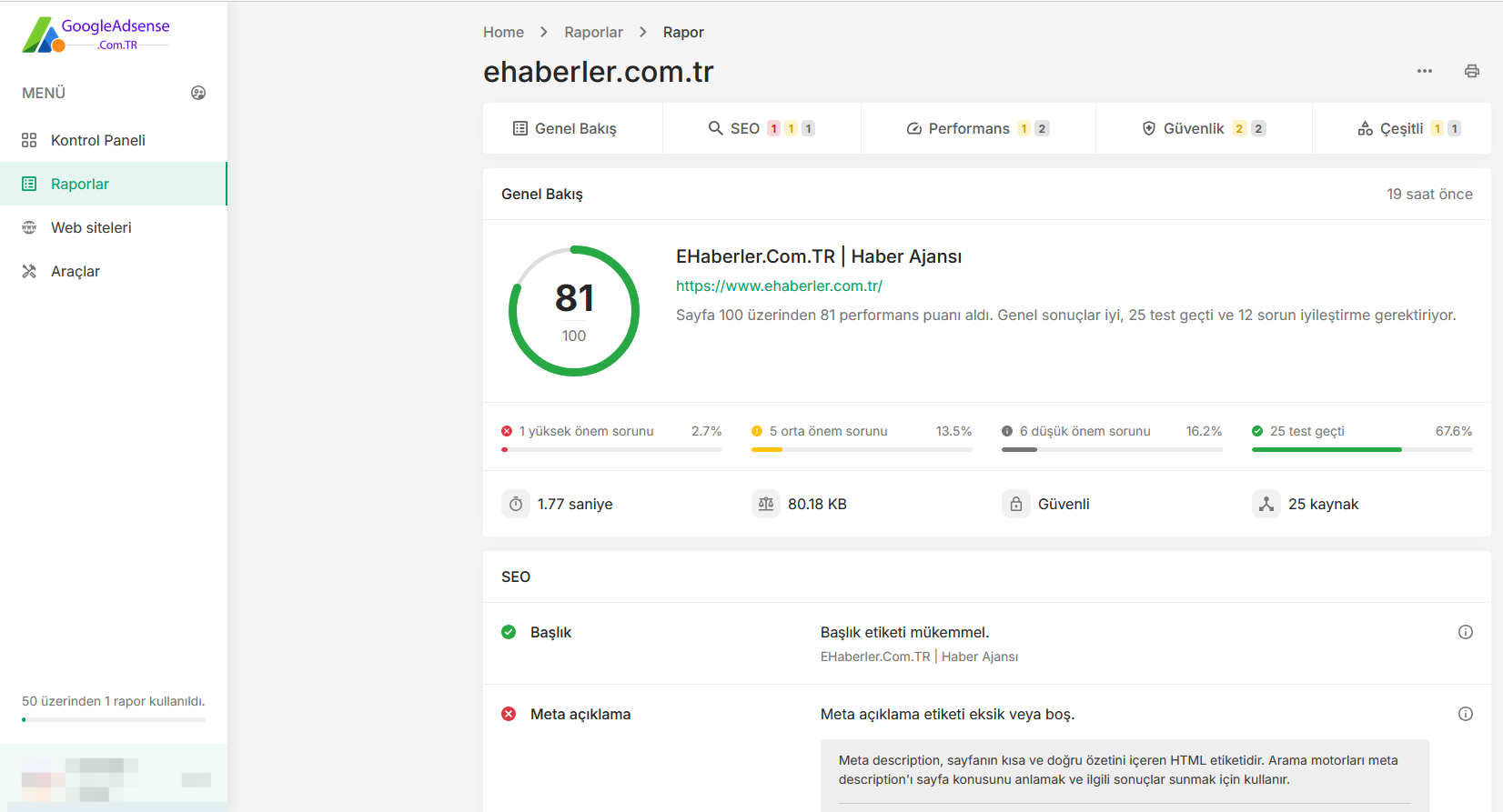Navigate to the Home breadcrumb

(x=503, y=32)
